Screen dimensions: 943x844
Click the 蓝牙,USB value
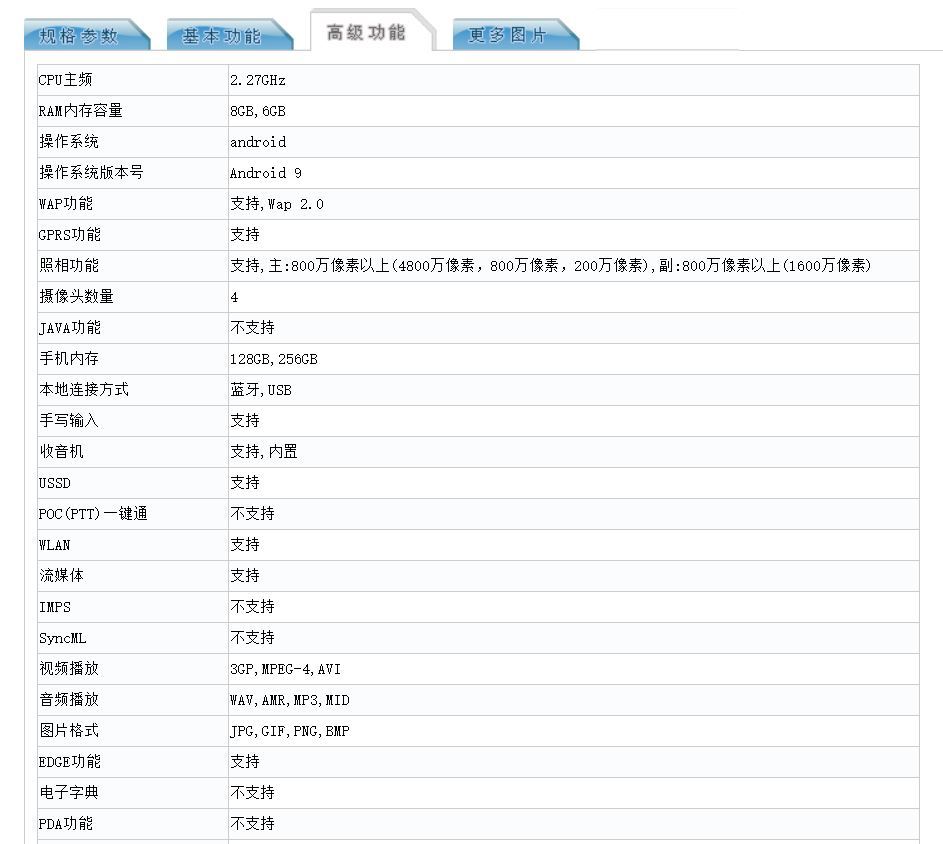coord(260,390)
